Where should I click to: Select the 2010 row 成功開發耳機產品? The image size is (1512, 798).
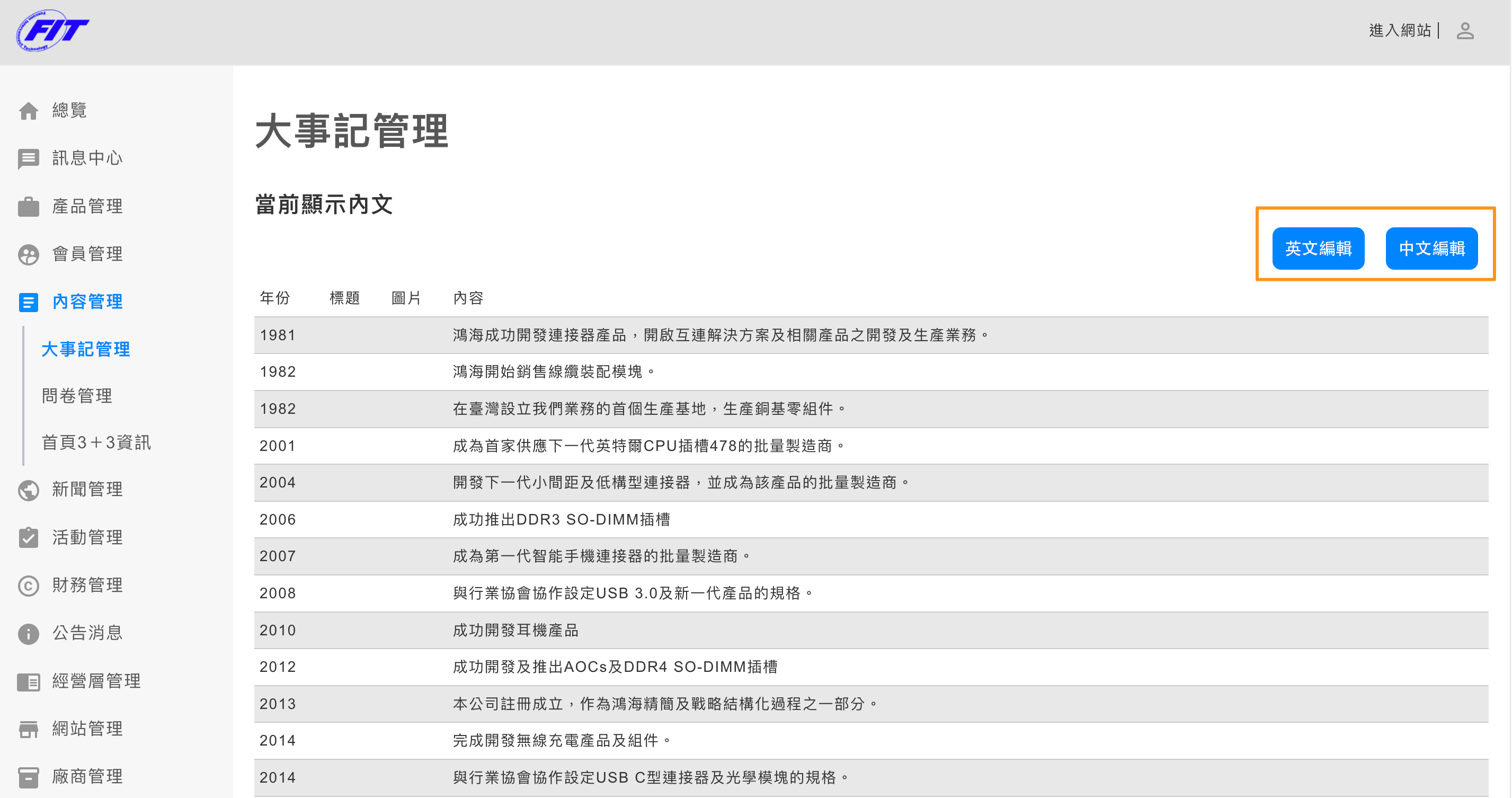pyautogui.click(x=871, y=631)
